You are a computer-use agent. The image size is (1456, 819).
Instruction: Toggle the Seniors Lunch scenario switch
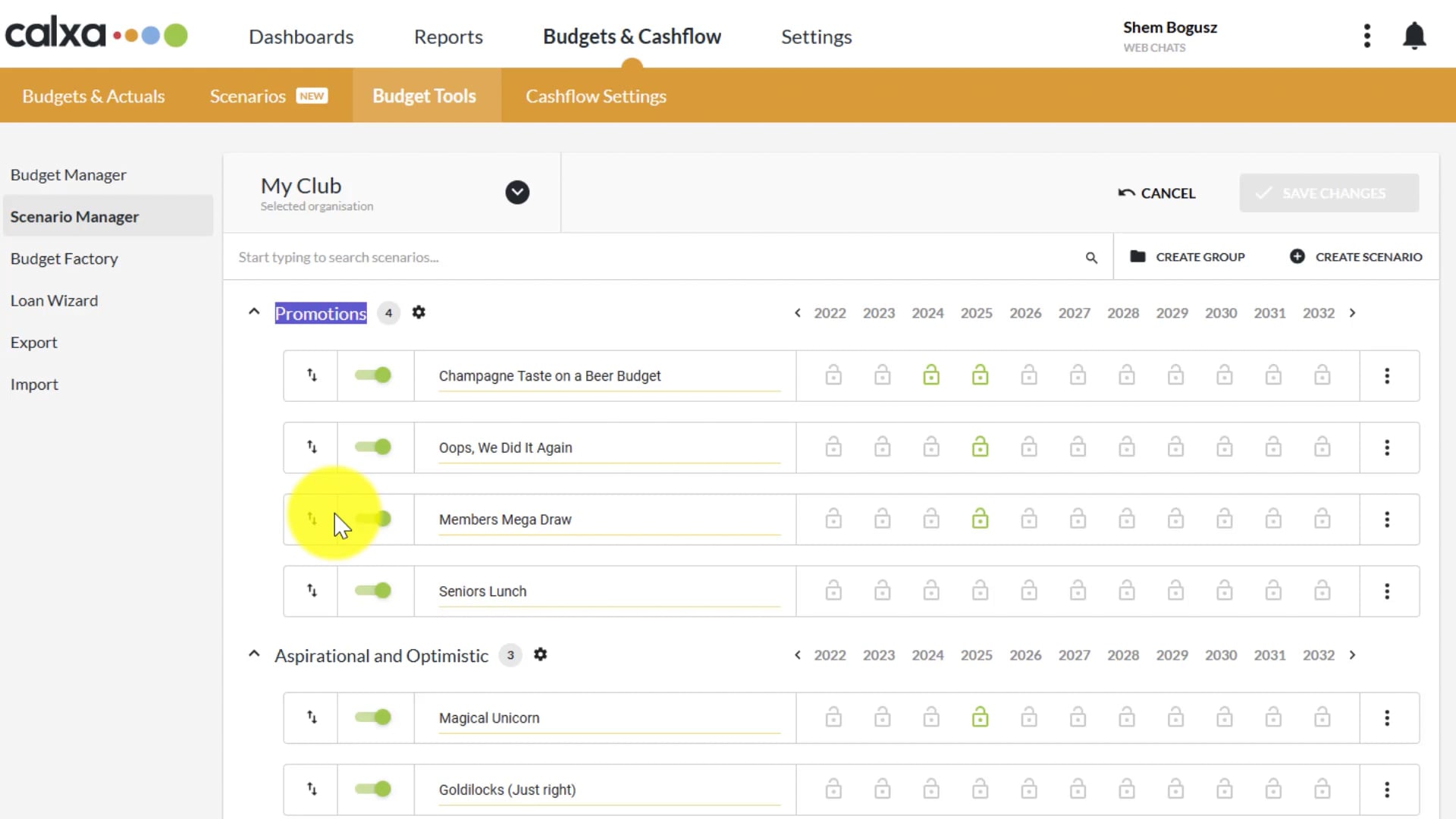373,591
